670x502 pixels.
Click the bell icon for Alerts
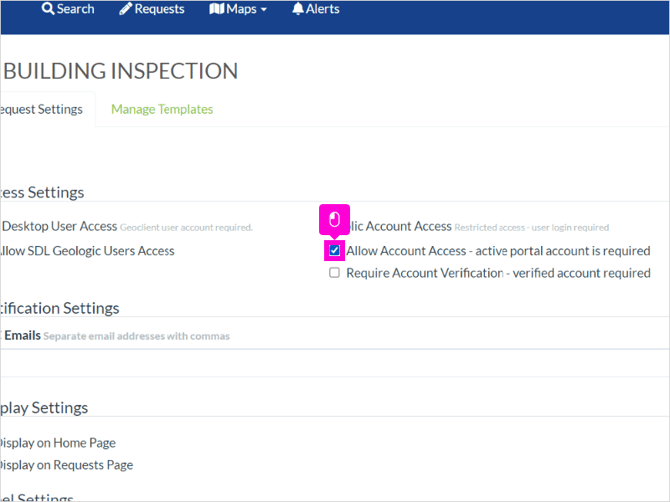point(298,9)
